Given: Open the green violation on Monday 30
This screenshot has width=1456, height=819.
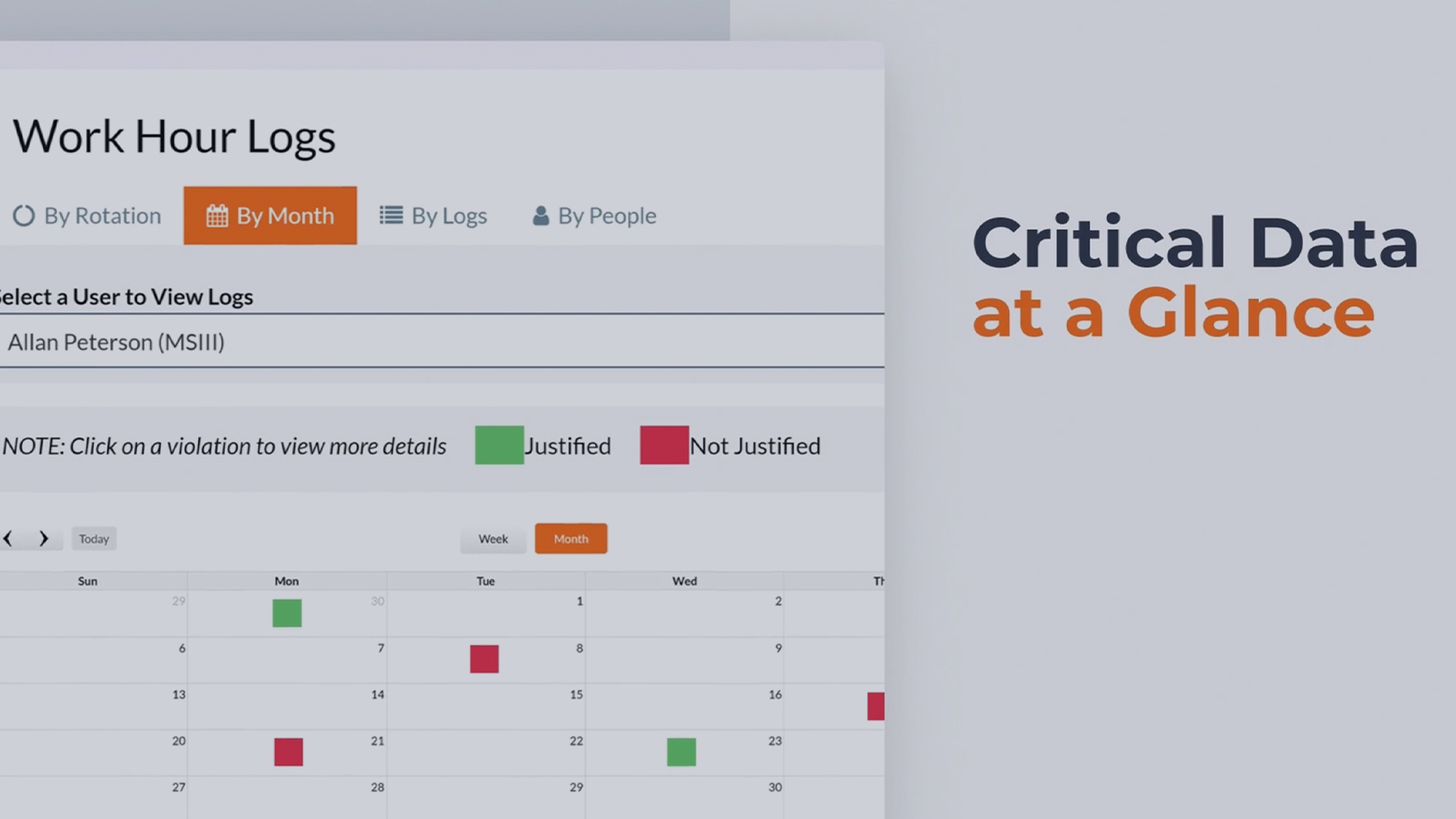Looking at the screenshot, I should click(x=287, y=613).
